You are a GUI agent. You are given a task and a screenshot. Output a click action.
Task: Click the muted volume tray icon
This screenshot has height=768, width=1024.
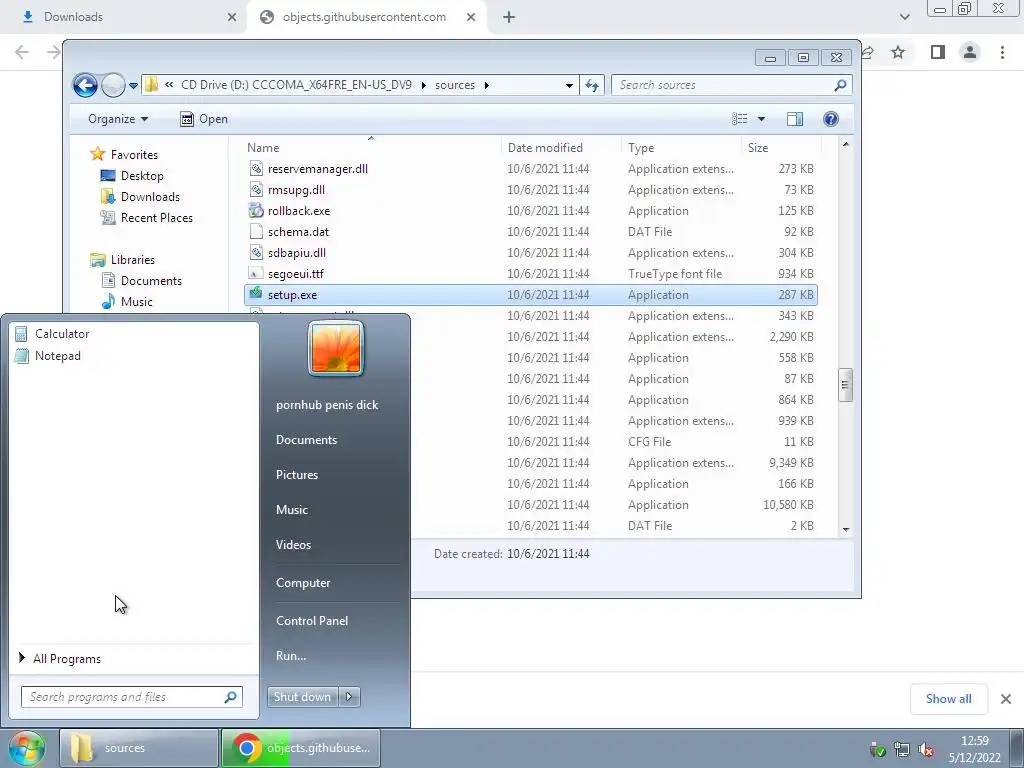click(x=925, y=749)
